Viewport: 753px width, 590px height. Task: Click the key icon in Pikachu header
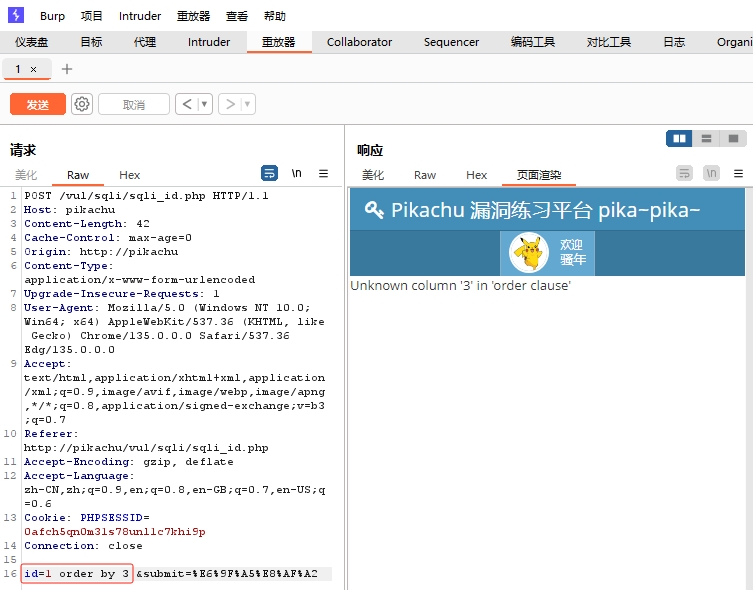coord(374,210)
